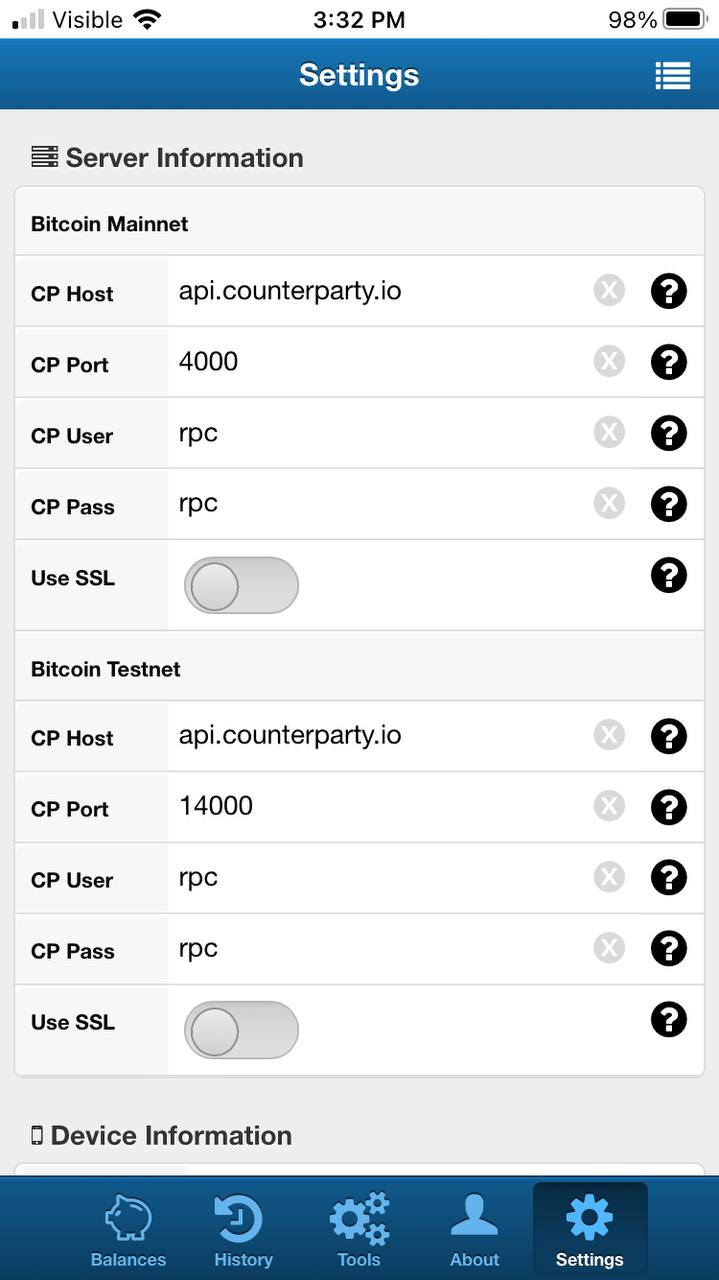Show help for Testnet Use SSL
Image resolution: width=719 pixels, height=1280 pixels.
click(x=668, y=1019)
